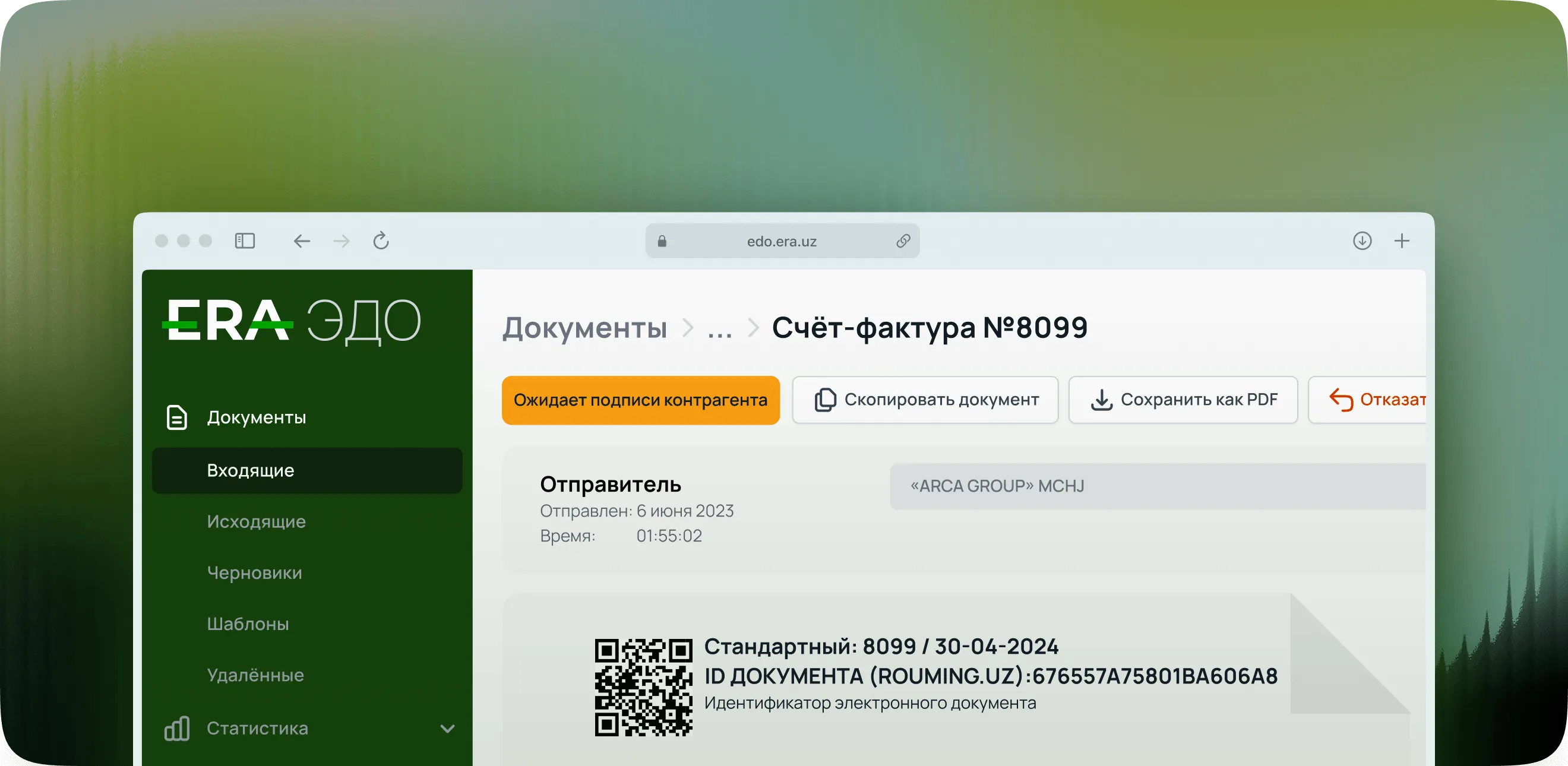
Task: Expand the Статистика section chevron
Action: pyautogui.click(x=447, y=728)
